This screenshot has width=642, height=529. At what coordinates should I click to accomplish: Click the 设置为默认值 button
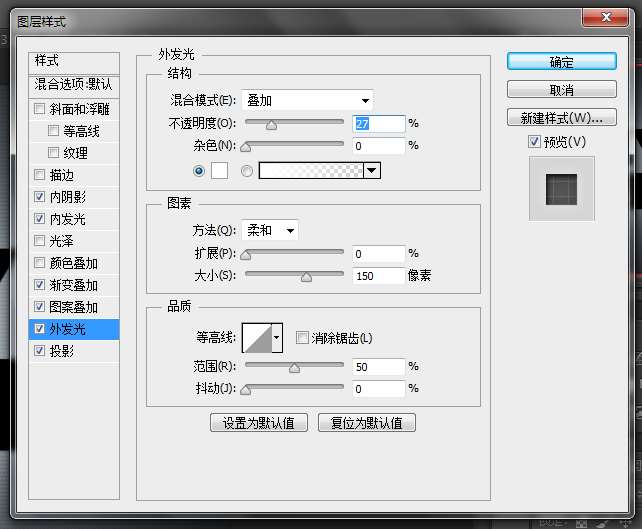259,423
